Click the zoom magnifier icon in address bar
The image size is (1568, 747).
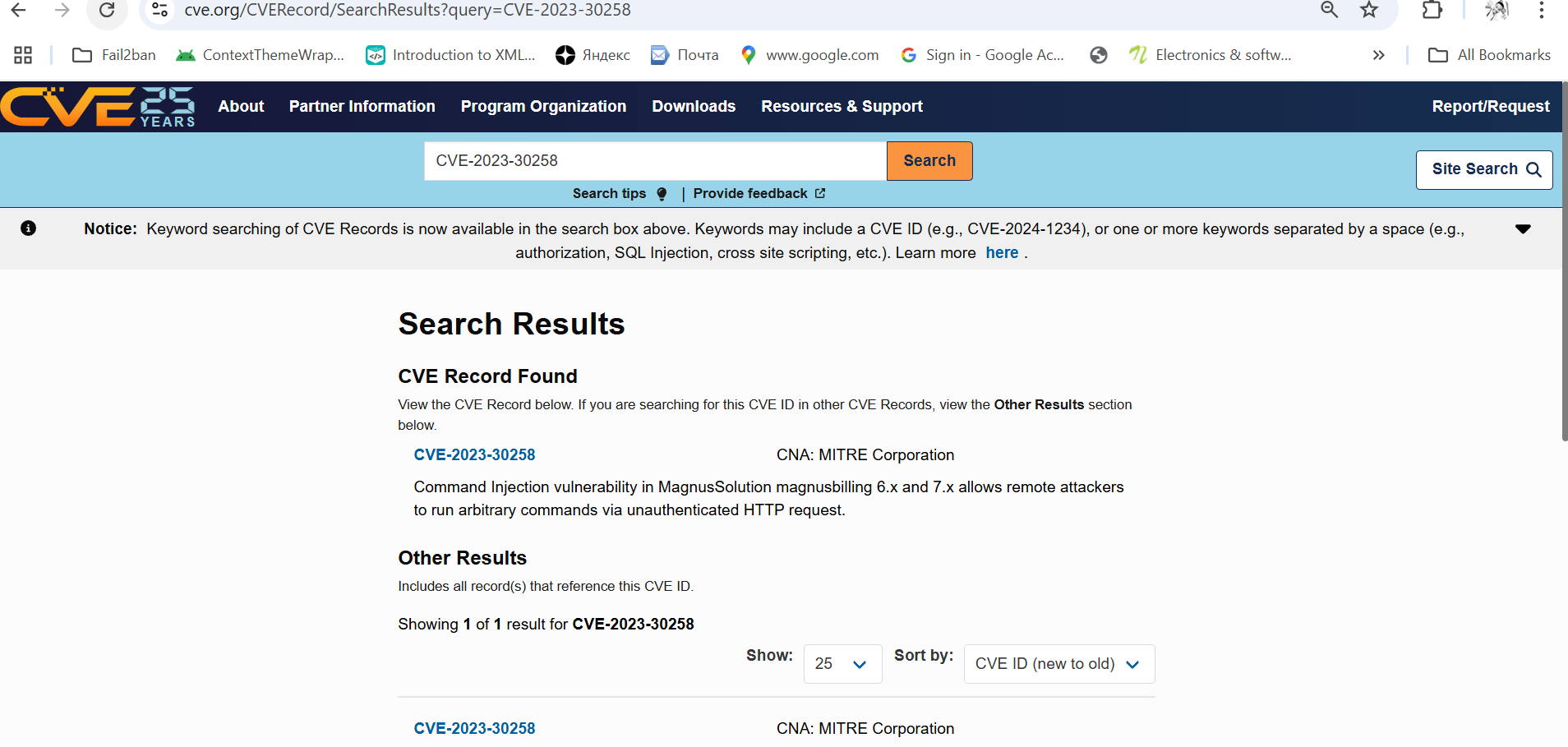click(1329, 10)
